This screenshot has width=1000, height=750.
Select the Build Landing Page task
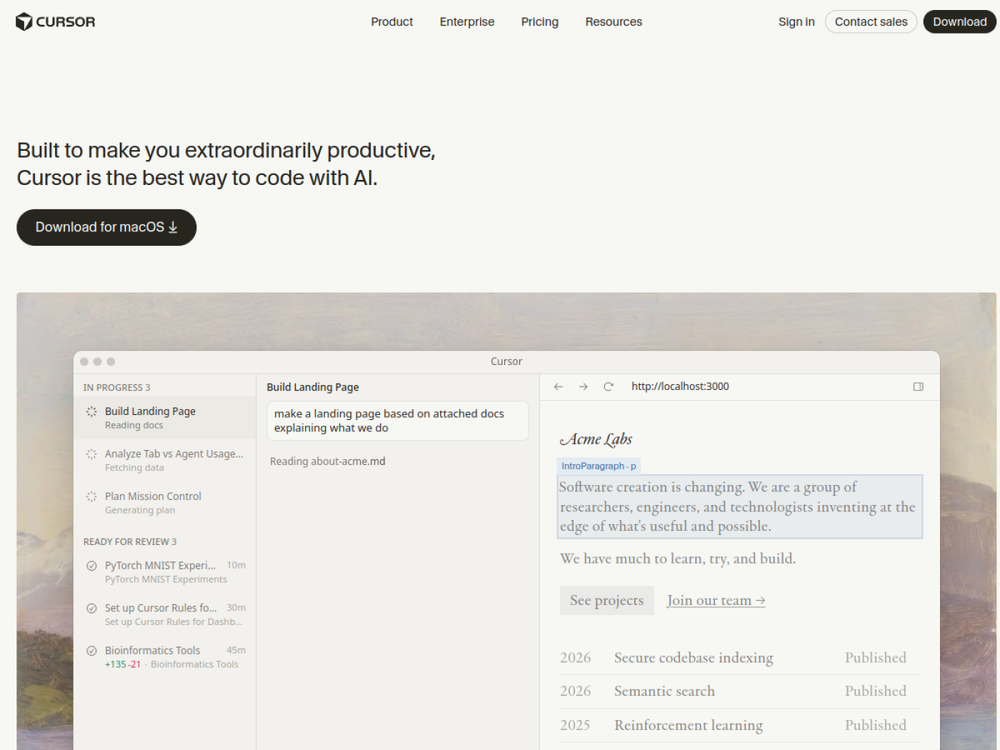(x=165, y=418)
